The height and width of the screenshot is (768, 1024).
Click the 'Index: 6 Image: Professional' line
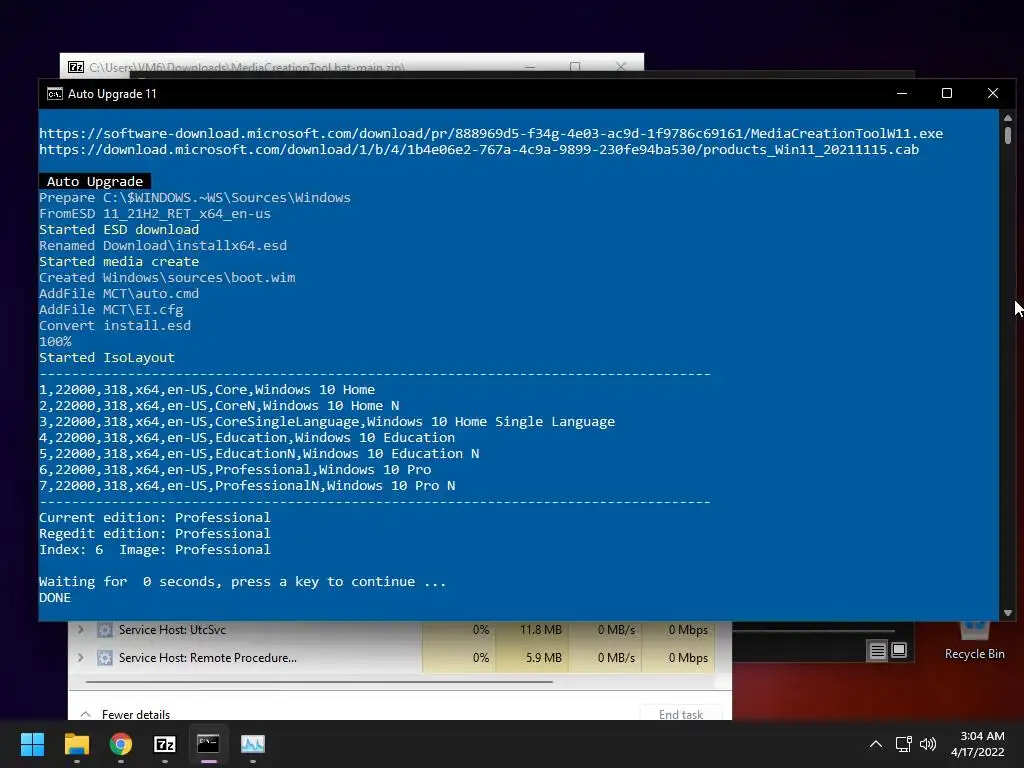(155, 549)
